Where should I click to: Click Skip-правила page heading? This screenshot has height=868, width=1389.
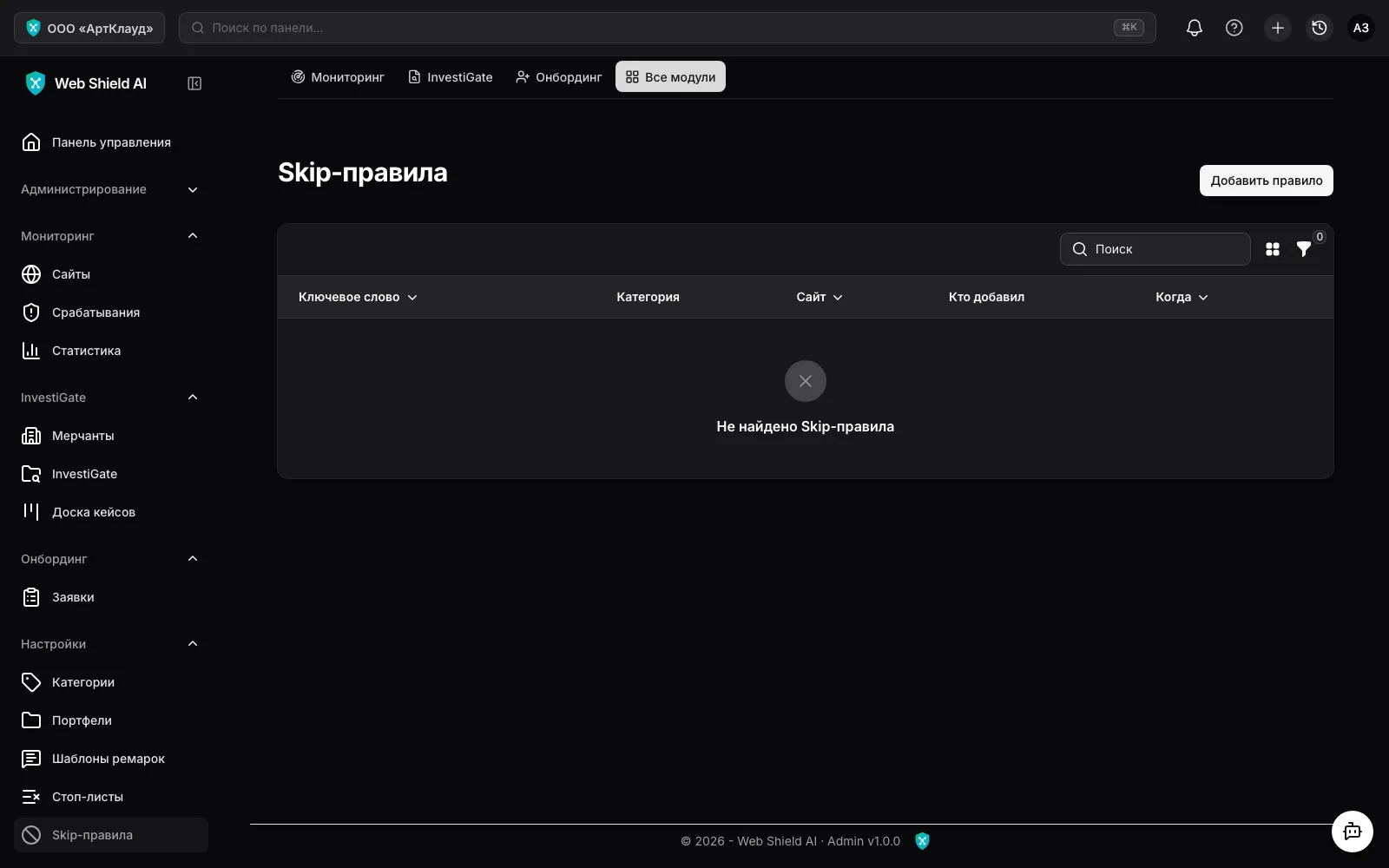[x=363, y=173]
